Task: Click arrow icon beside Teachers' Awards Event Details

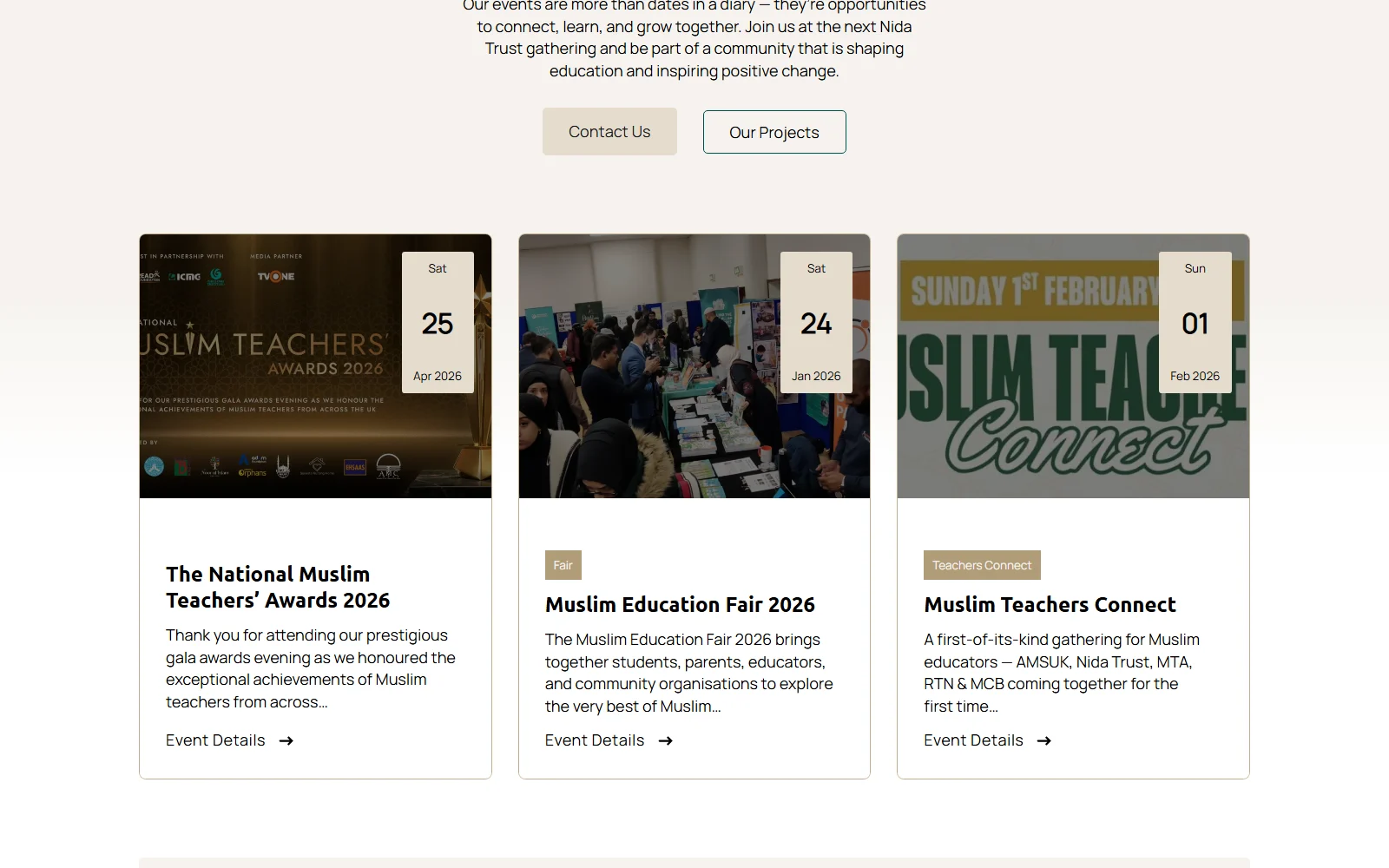Action: pyautogui.click(x=286, y=740)
